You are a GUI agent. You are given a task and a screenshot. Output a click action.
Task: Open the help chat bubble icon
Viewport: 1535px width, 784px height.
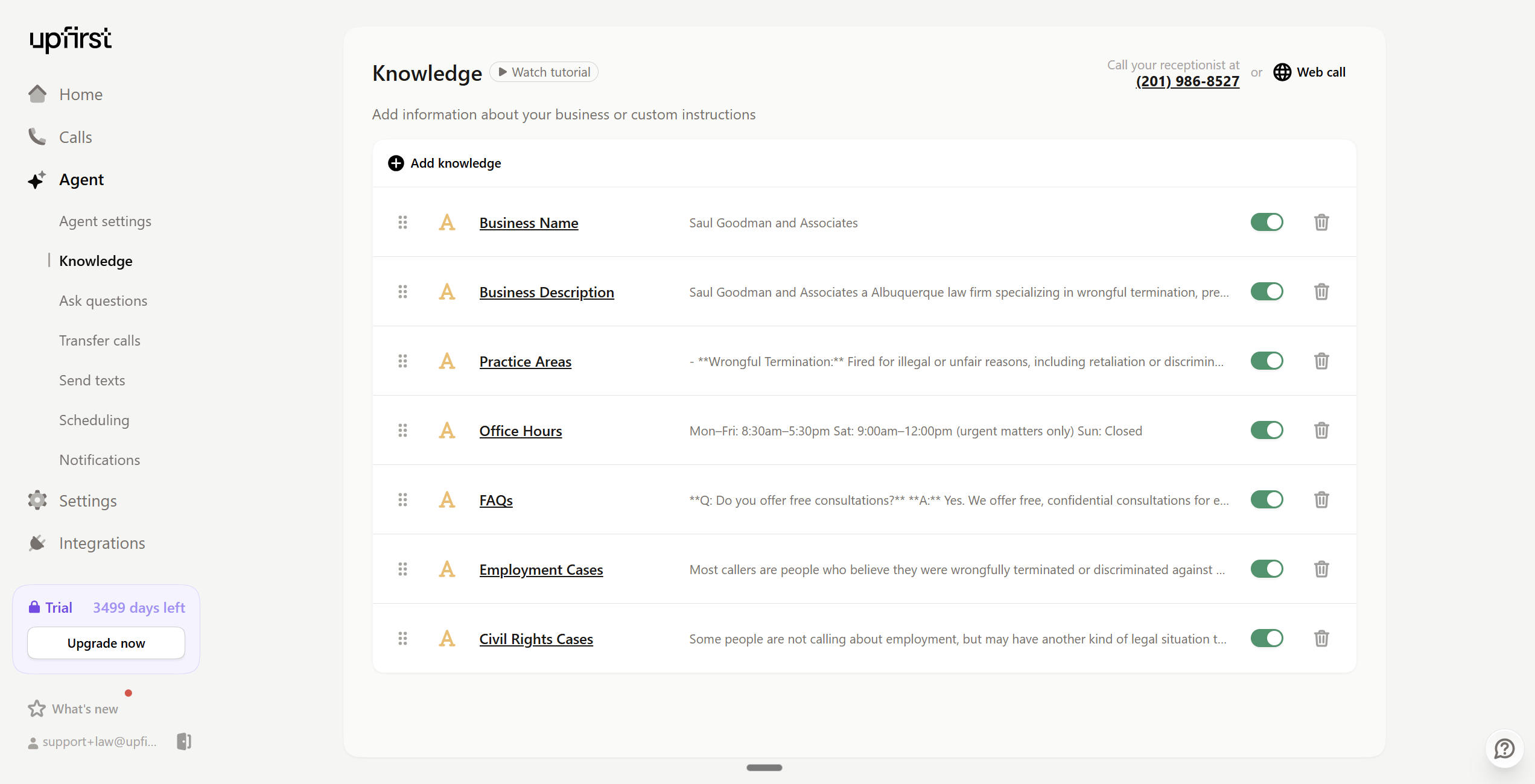click(x=1504, y=749)
